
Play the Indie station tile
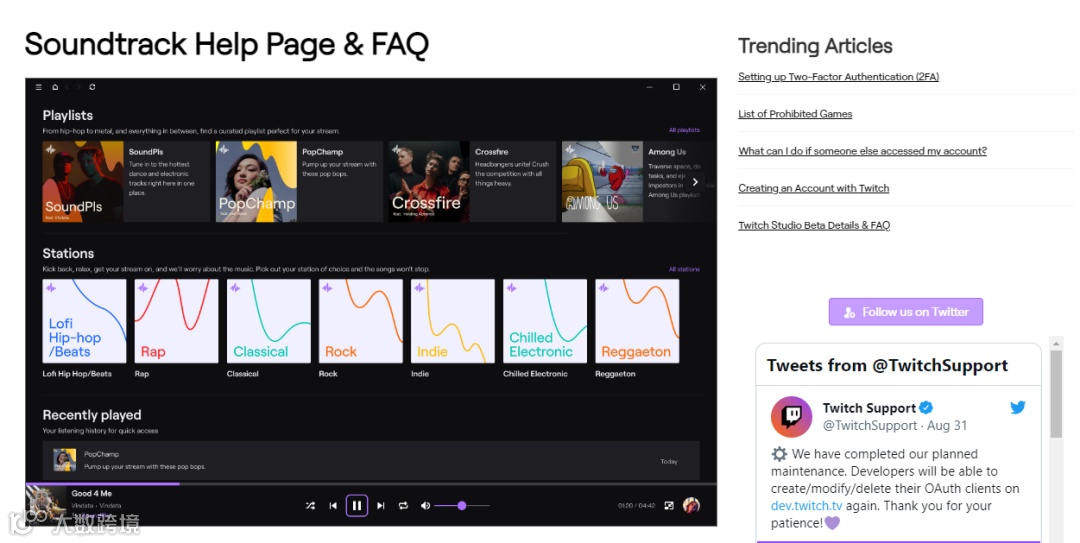coord(453,321)
